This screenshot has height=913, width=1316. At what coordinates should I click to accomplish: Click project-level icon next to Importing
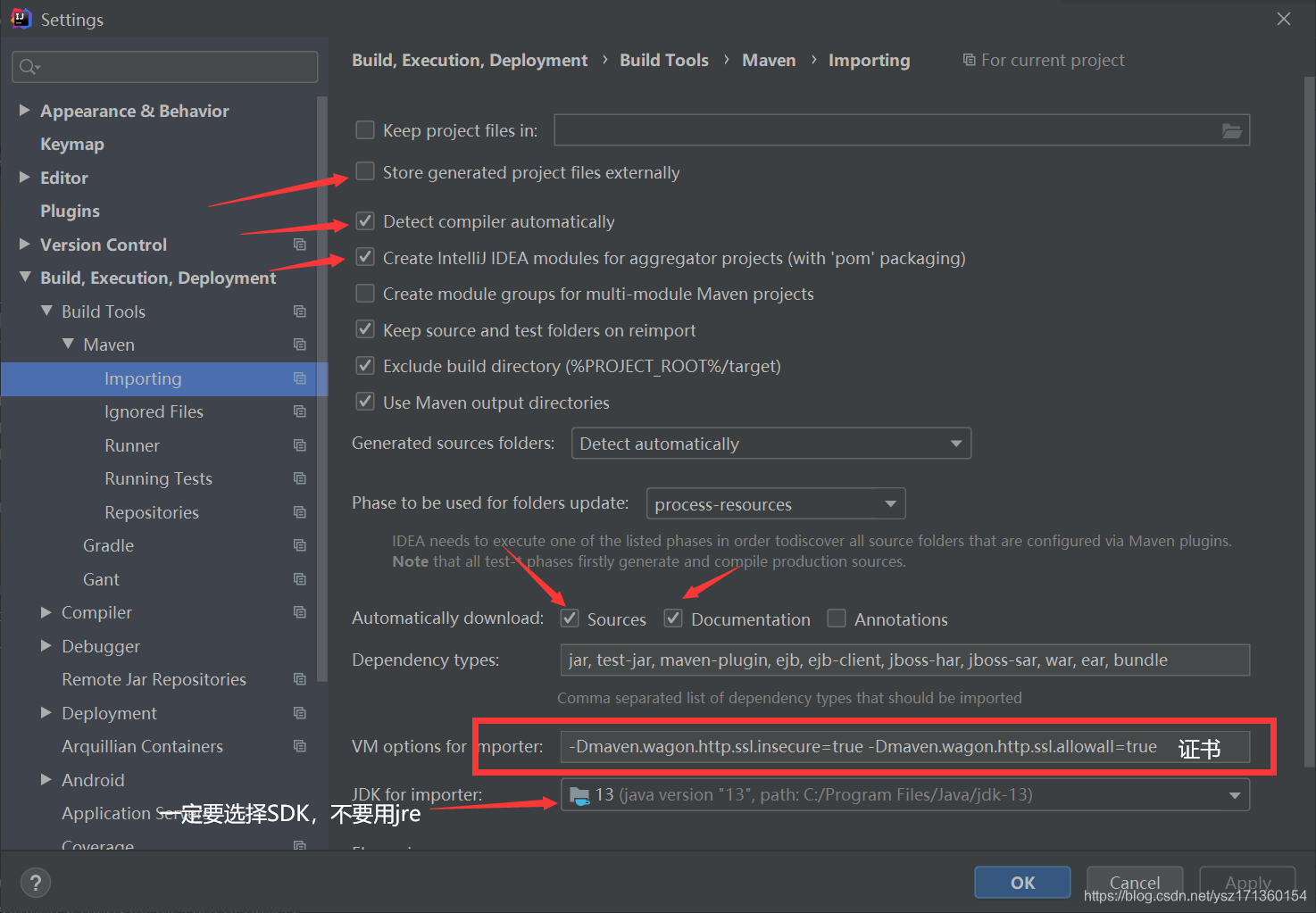click(300, 378)
